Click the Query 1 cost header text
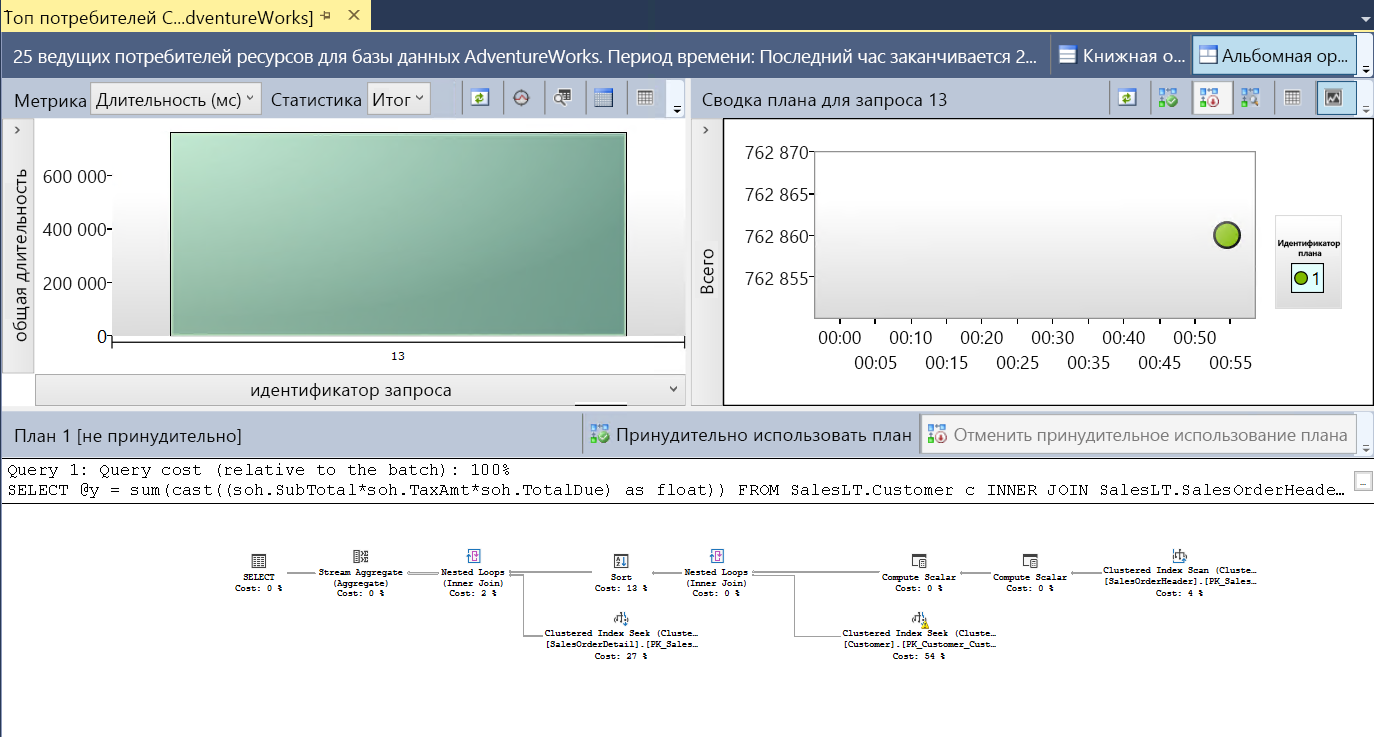1374x737 pixels. pyautogui.click(x=259, y=469)
